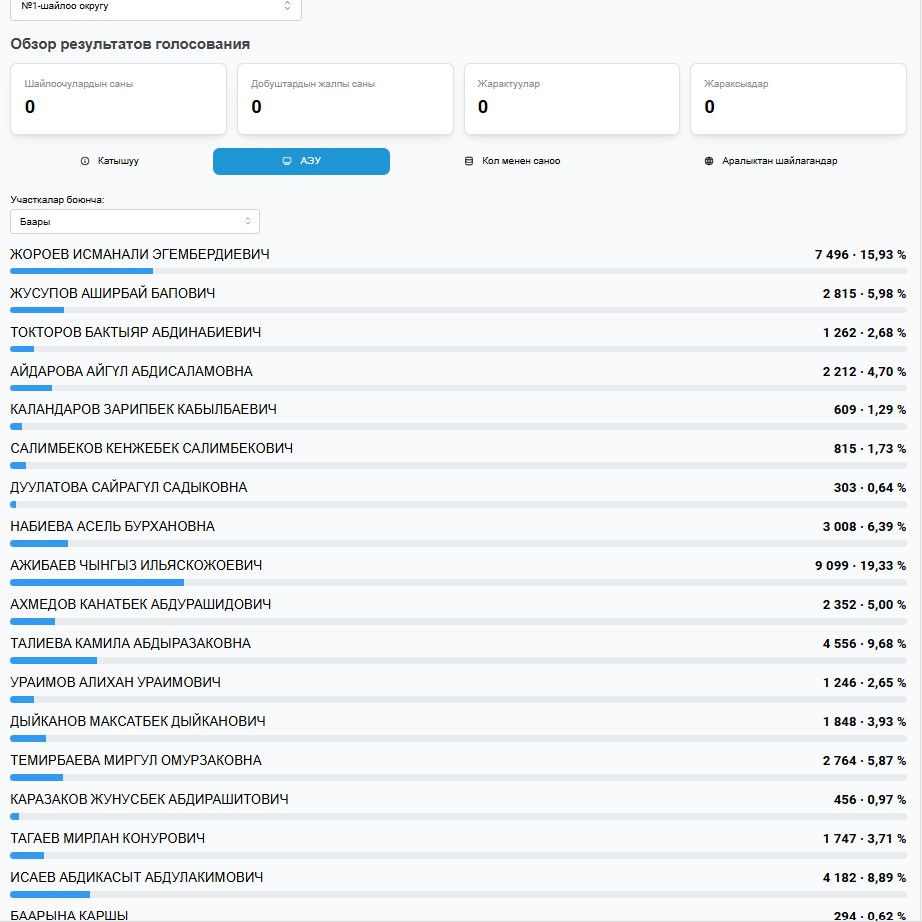Click the monitor icon on the АЭУ tab

click(287, 161)
